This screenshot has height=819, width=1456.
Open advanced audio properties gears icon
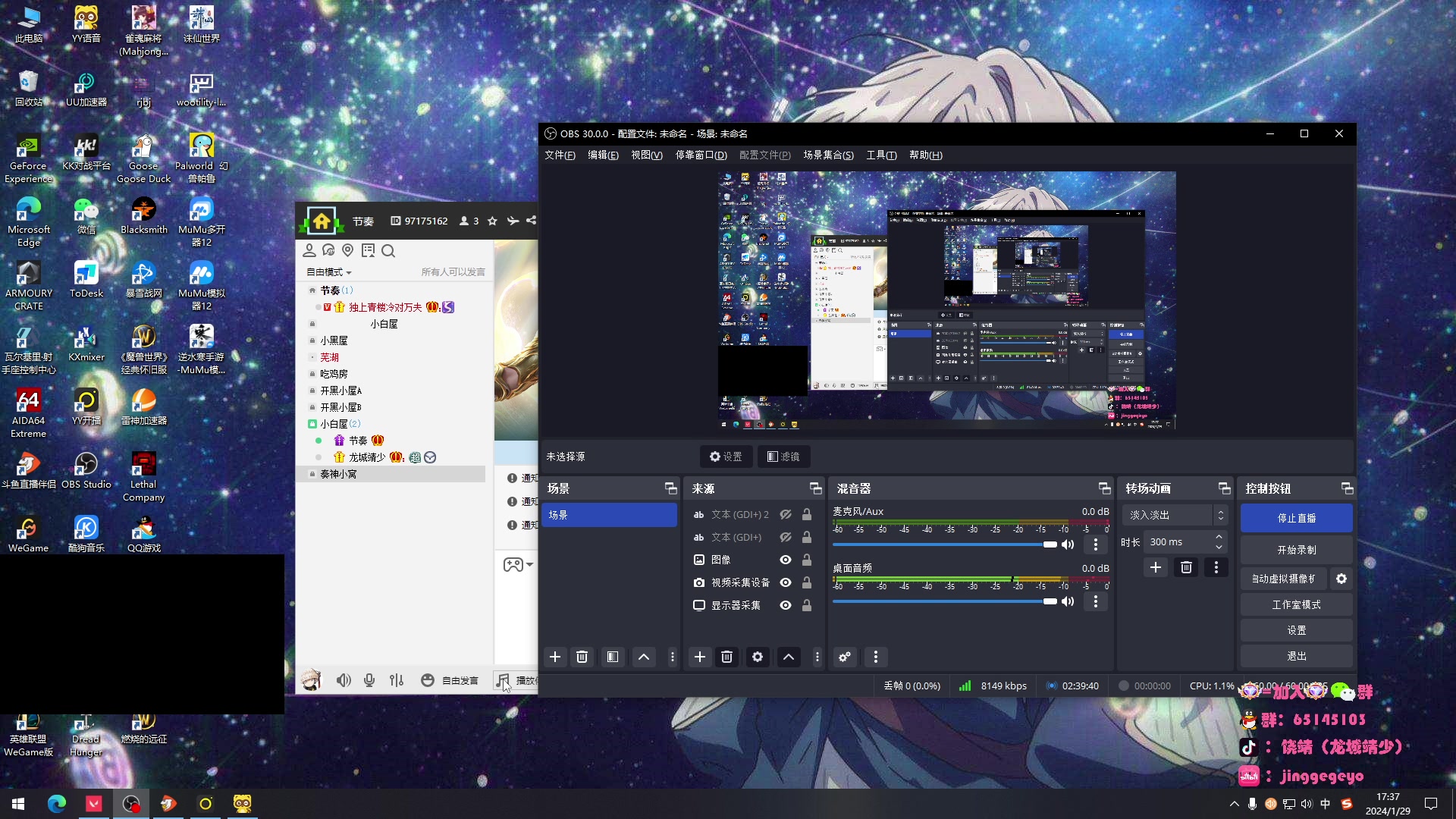tap(845, 657)
